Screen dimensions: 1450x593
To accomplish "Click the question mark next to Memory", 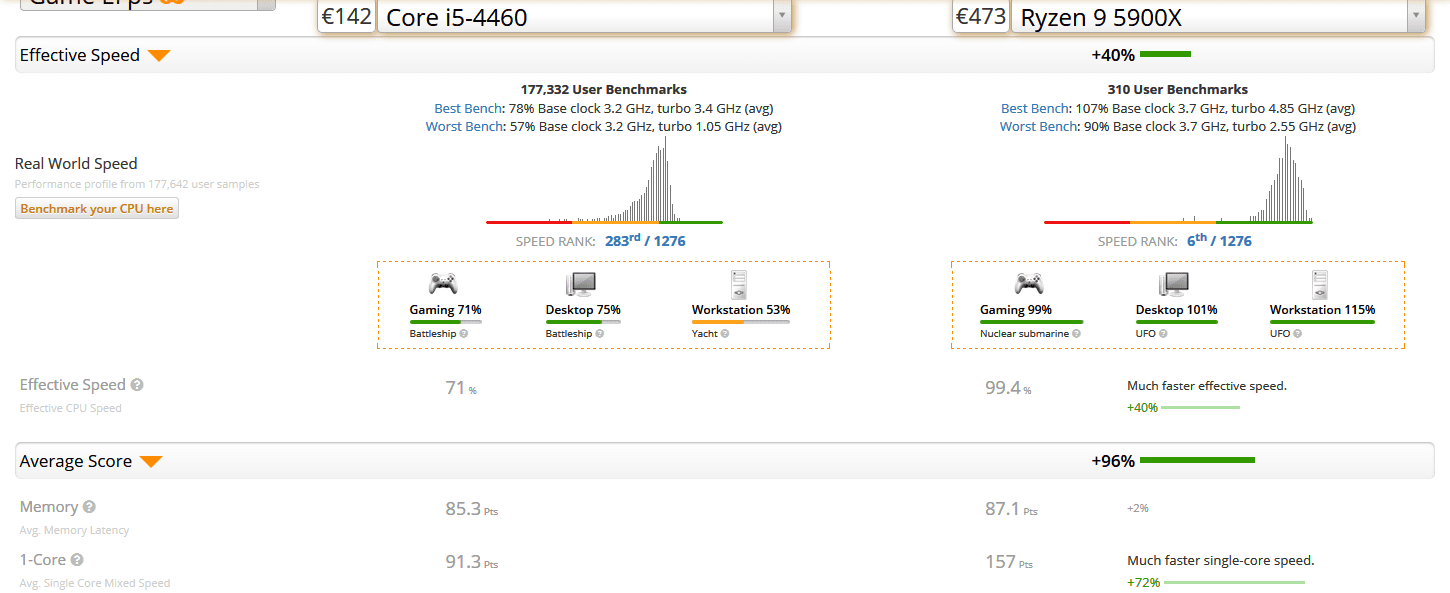I will click(89, 507).
